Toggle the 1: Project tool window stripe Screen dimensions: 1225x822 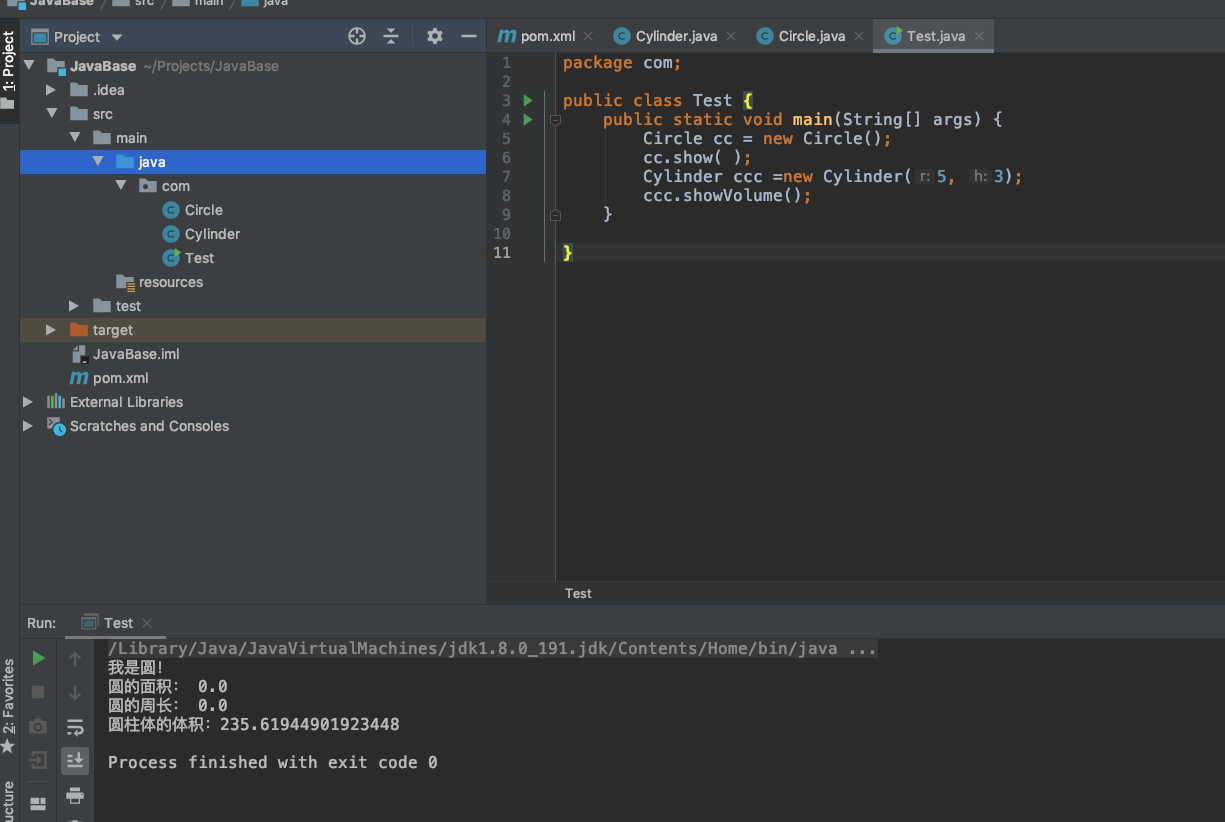(9, 62)
